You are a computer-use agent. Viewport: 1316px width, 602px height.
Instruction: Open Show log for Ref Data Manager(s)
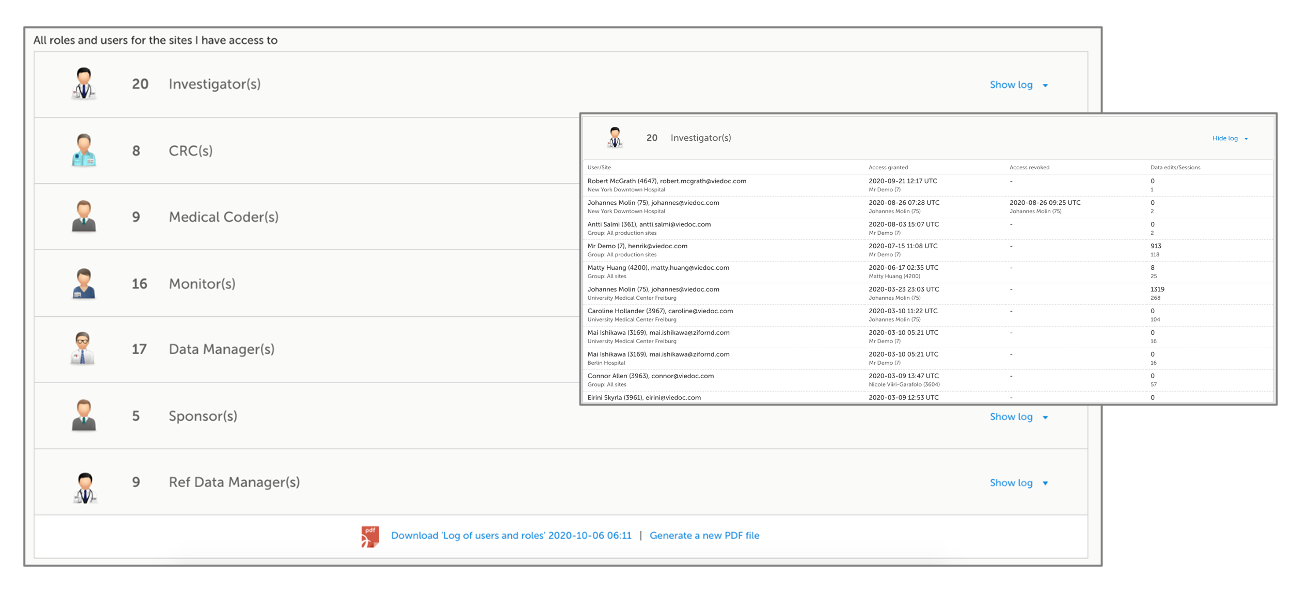pyautogui.click(x=1018, y=483)
